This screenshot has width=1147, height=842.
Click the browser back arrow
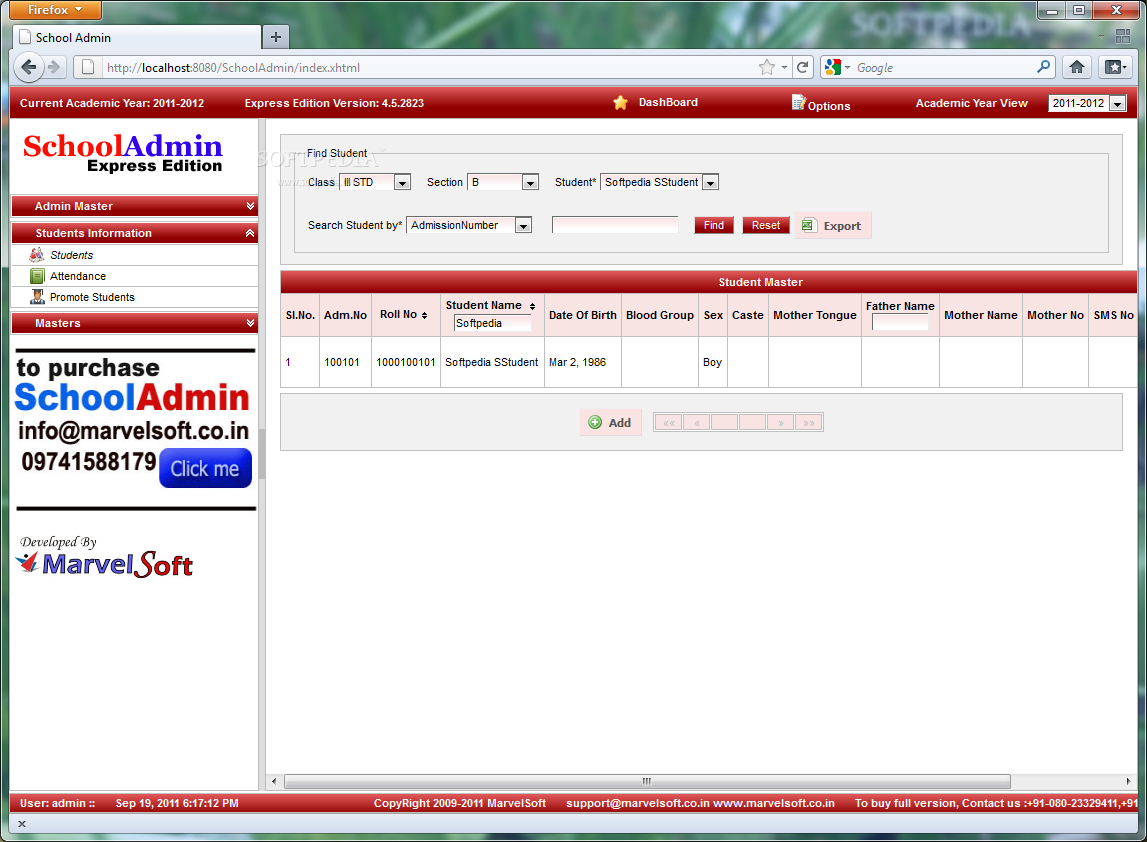click(x=29, y=67)
